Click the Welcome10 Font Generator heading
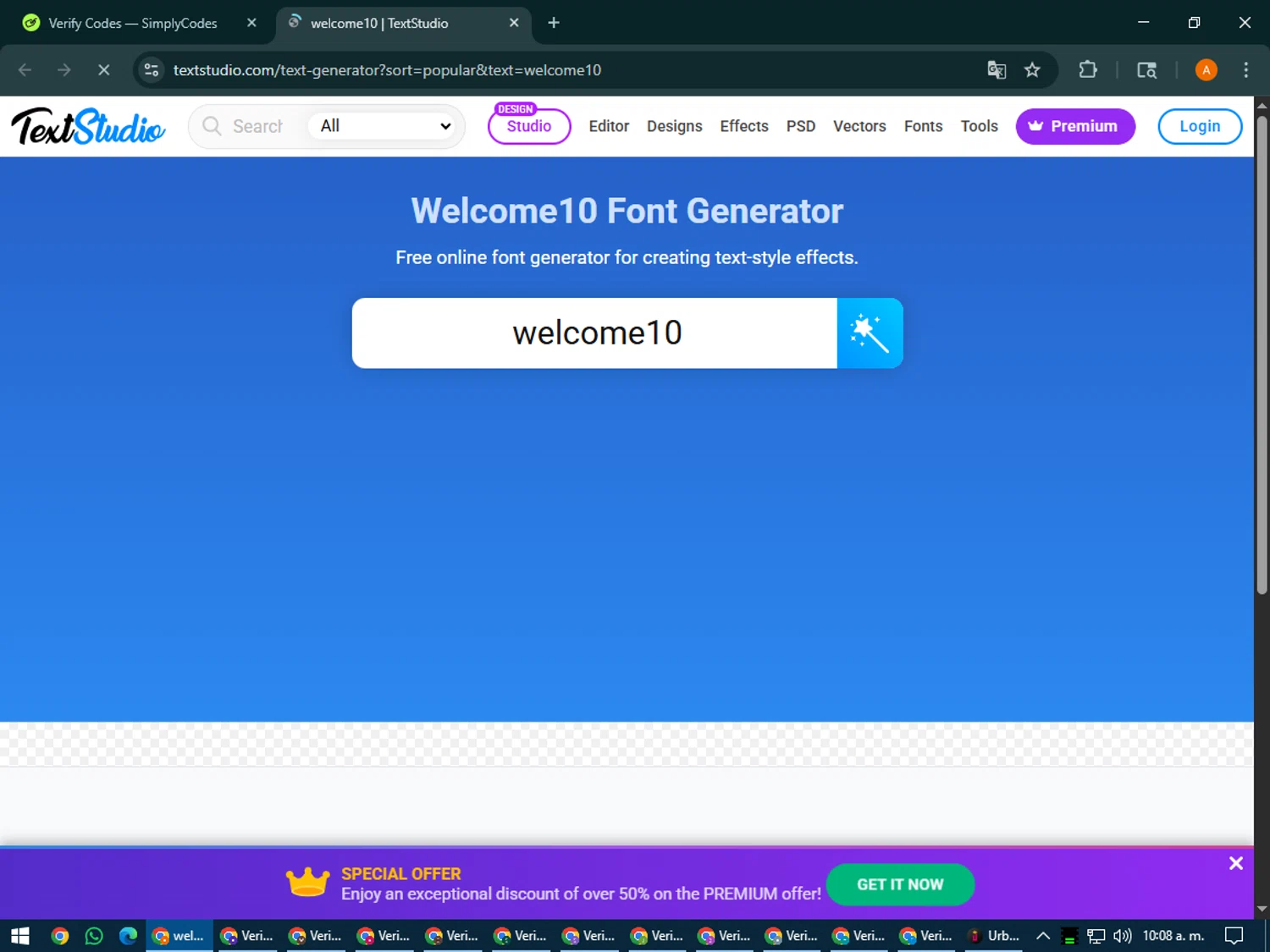The height and width of the screenshot is (952, 1270). click(627, 211)
